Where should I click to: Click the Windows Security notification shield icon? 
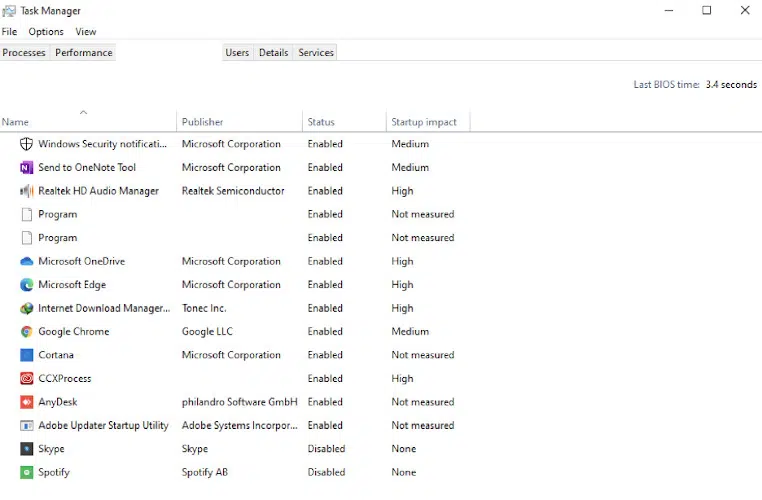click(x=27, y=144)
